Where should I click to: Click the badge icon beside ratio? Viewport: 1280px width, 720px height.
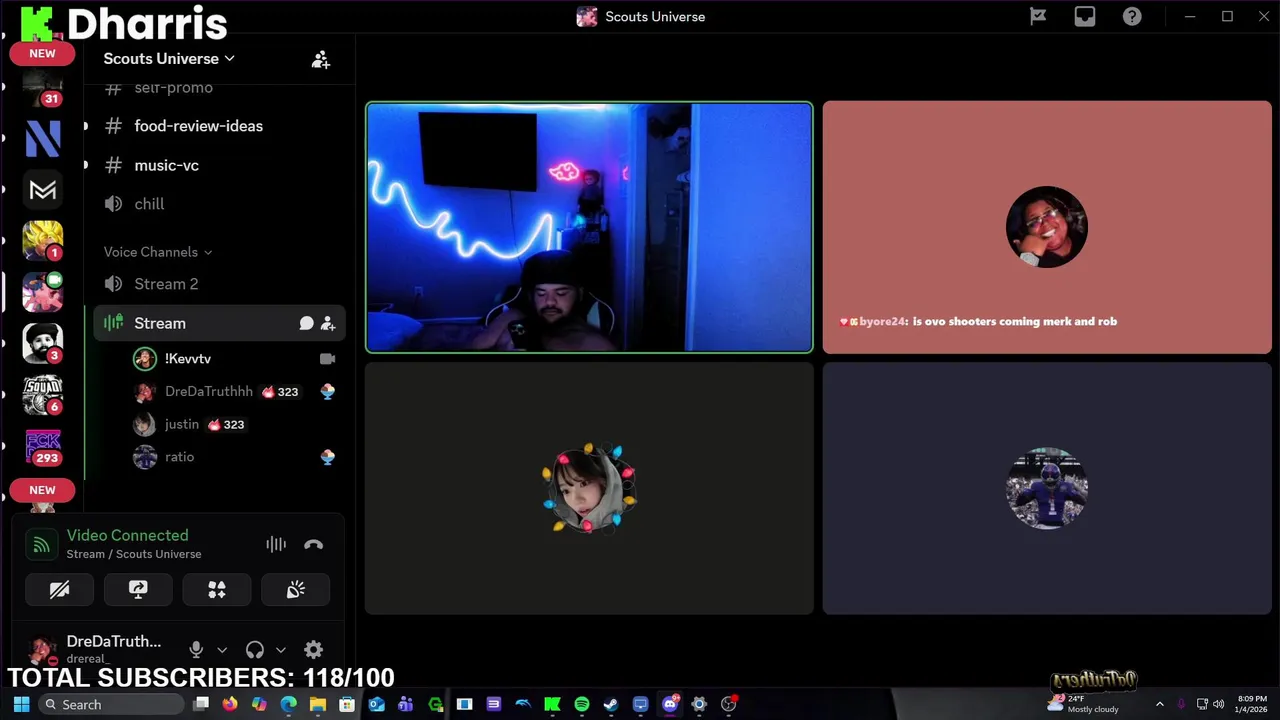pos(327,457)
